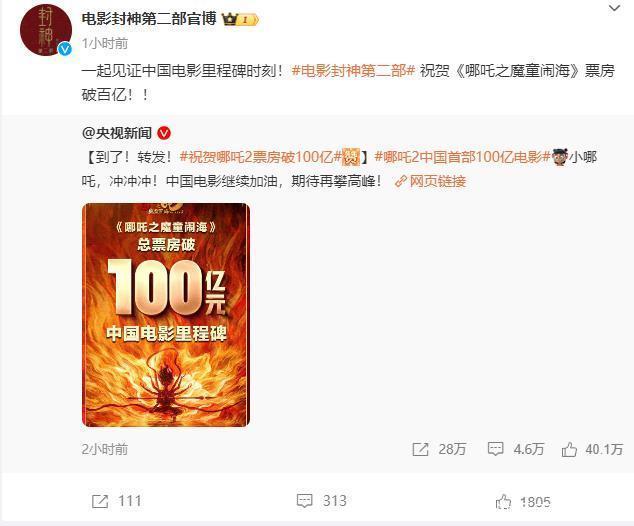Click the 赞 emoji in the reposted text
The width and height of the screenshot is (634, 526).
[x=351, y=157]
